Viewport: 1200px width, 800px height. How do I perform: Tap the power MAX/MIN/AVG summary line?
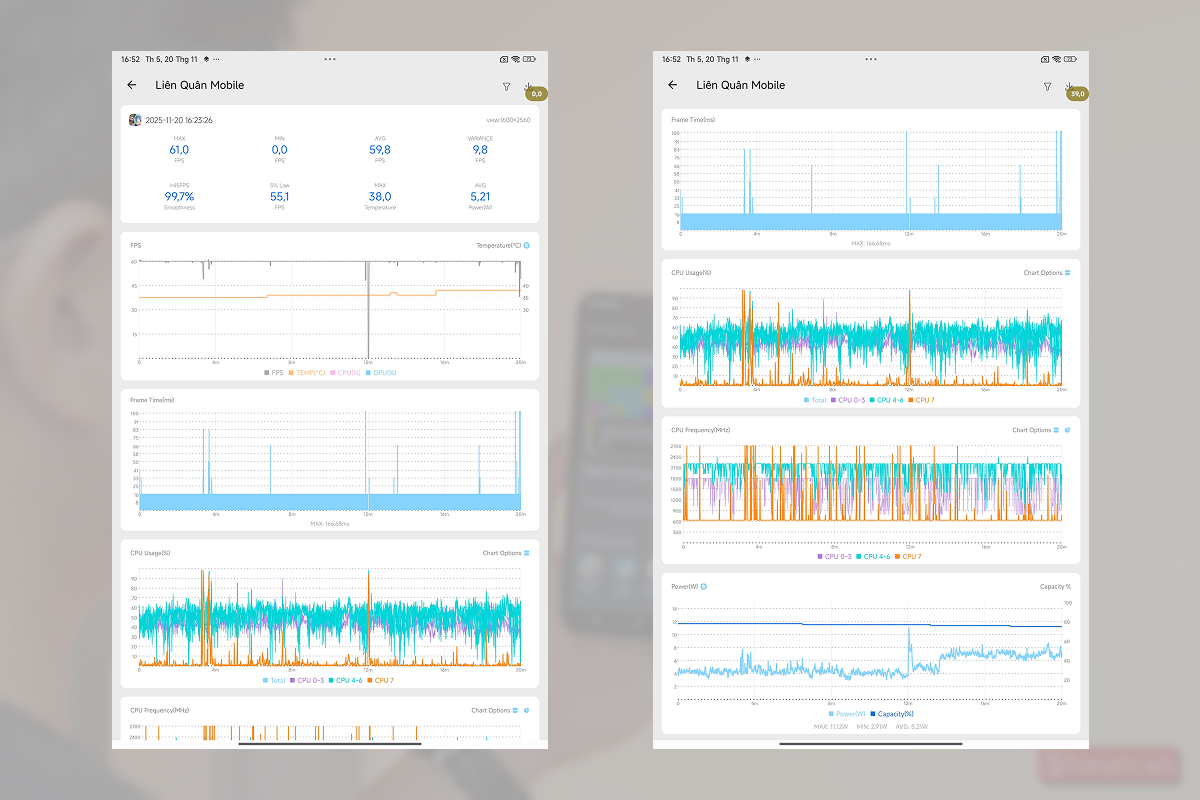point(871,726)
